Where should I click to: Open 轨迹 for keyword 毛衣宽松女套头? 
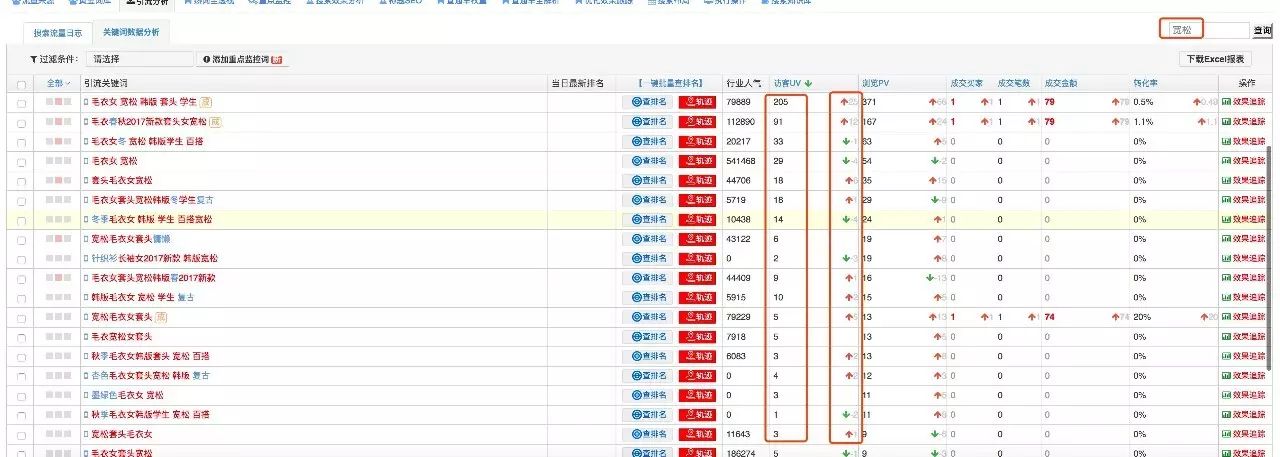click(698, 336)
